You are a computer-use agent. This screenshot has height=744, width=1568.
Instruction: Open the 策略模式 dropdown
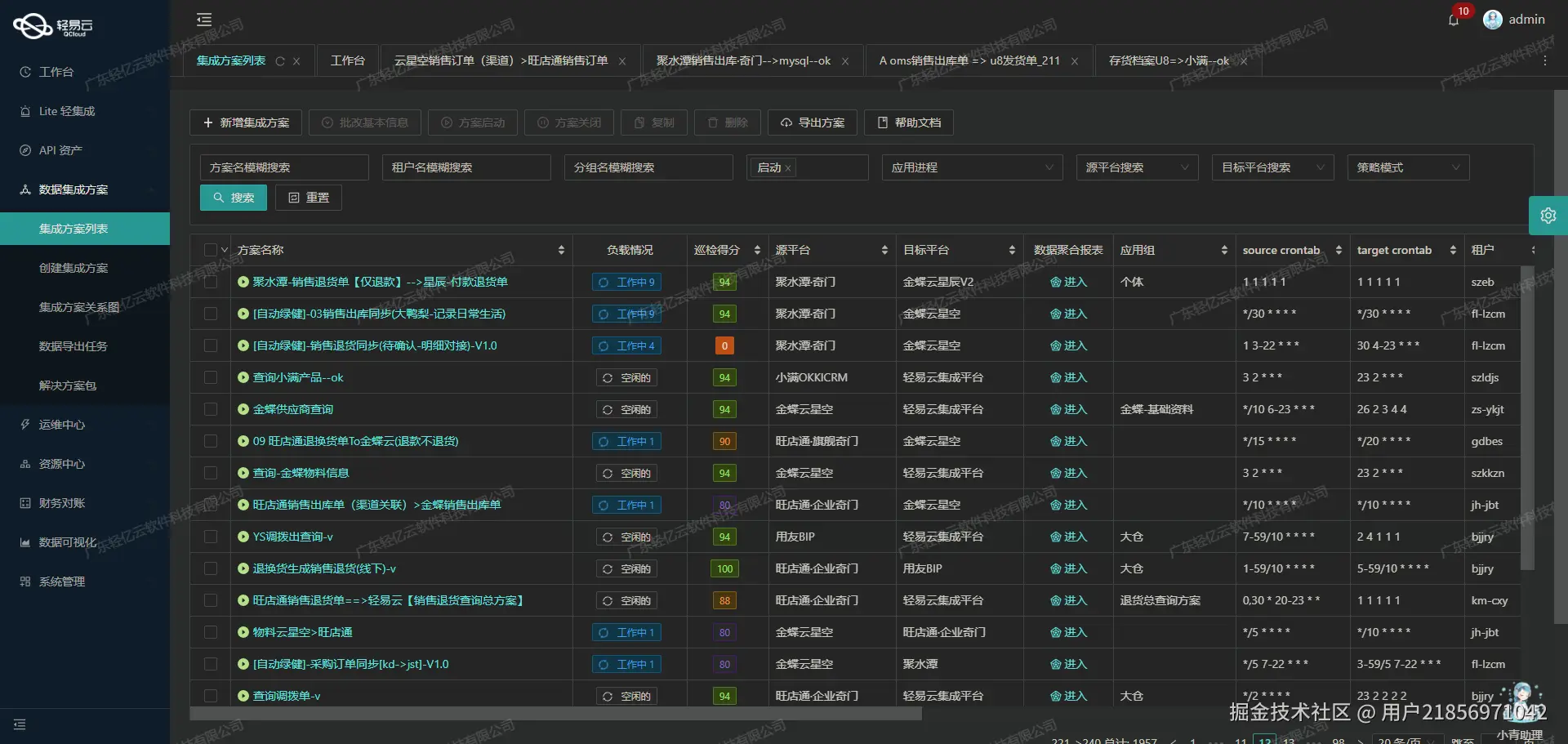click(1406, 167)
